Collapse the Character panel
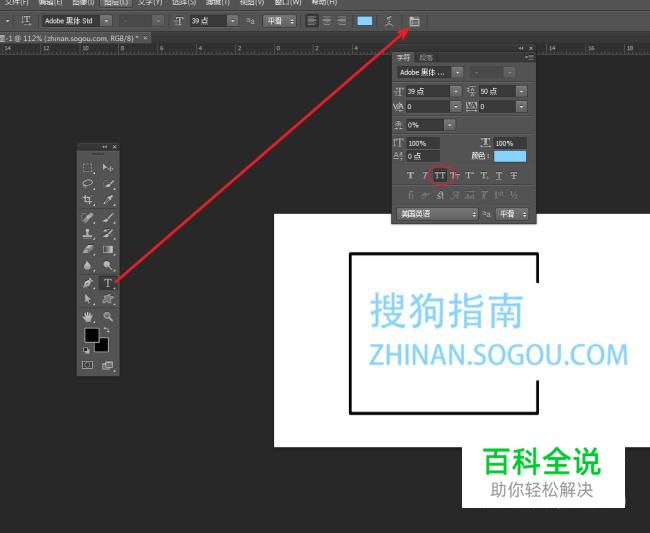 pos(521,48)
